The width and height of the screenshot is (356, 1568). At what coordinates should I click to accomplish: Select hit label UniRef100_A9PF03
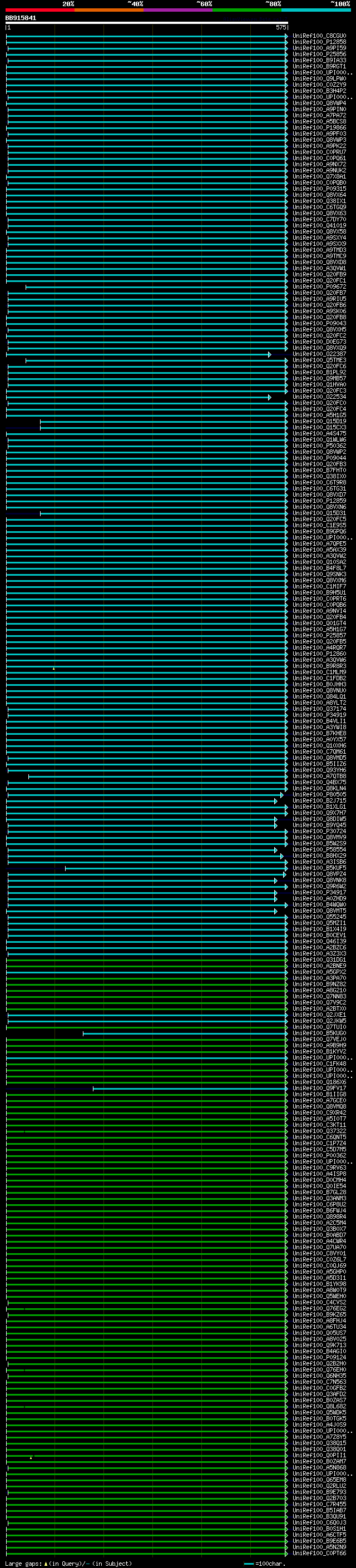pos(319,134)
